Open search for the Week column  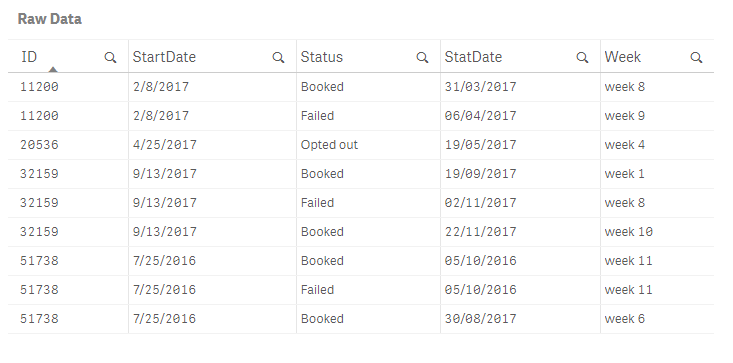(x=696, y=57)
